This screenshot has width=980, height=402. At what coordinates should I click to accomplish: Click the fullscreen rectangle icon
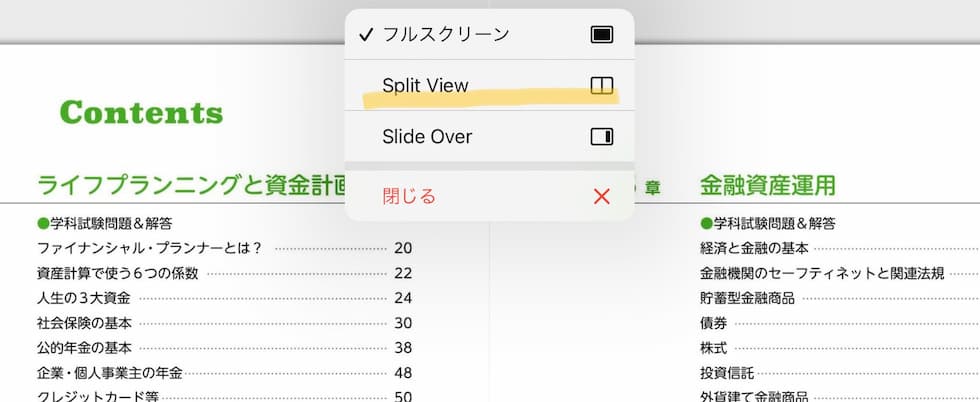coord(601,34)
